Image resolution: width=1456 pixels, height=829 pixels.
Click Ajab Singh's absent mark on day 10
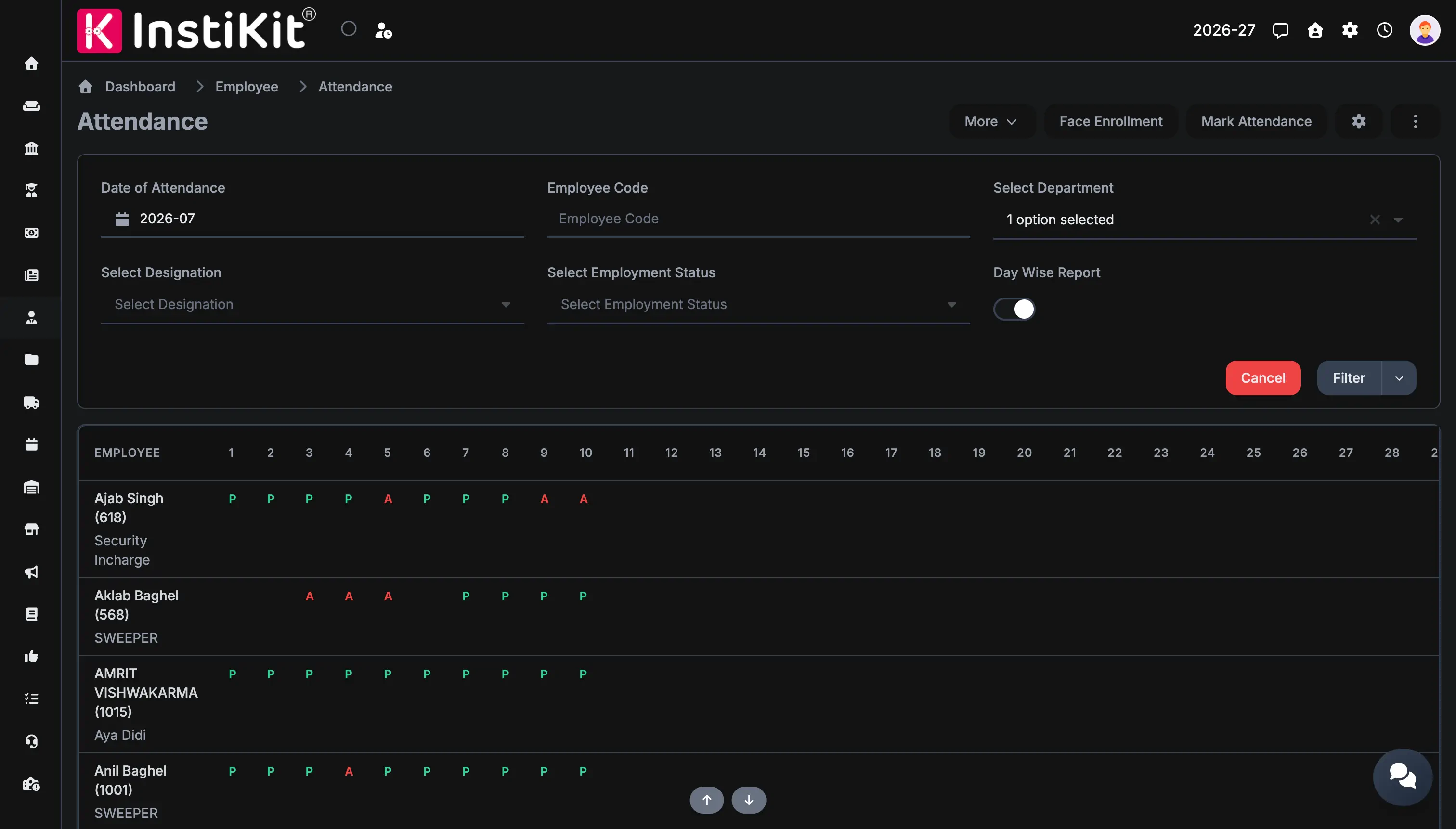click(x=583, y=499)
